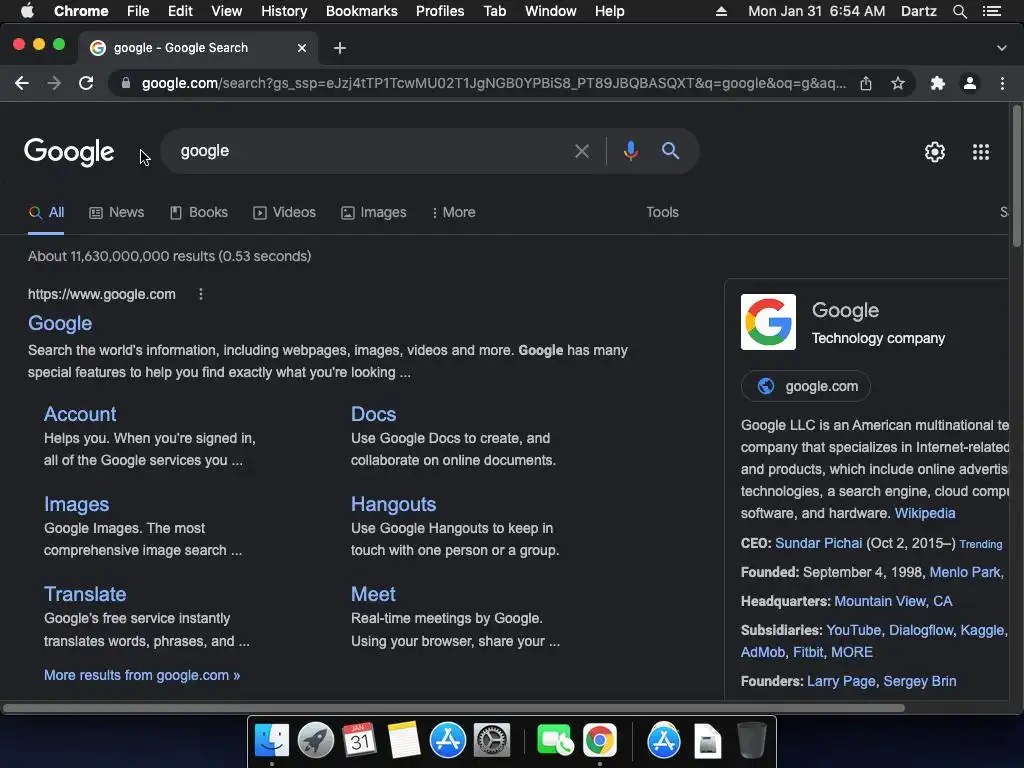The image size is (1024, 768).
Task: Clear the search box text
Action: pos(581,152)
